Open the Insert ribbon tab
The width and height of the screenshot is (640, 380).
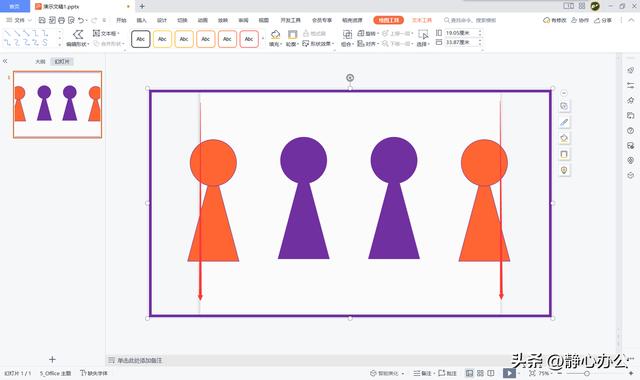point(142,20)
